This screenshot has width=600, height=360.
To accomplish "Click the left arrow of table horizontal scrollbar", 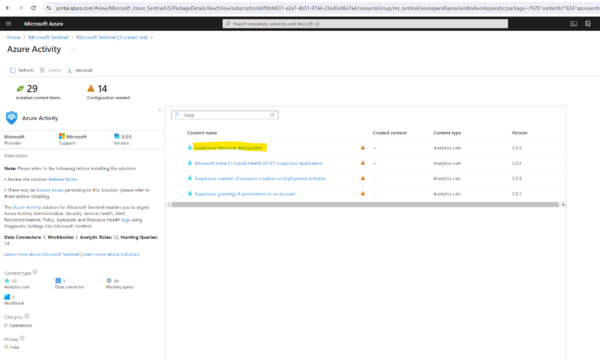I will coord(169,205).
